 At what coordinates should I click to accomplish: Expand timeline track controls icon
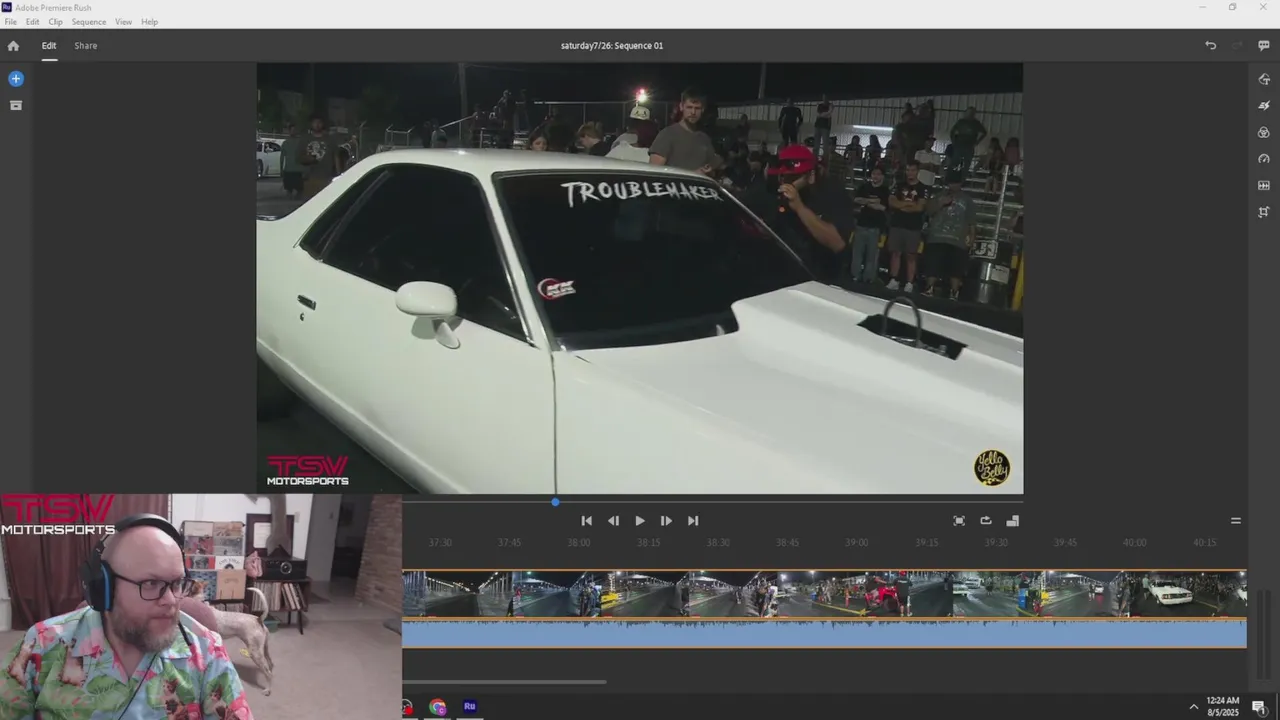1236,521
